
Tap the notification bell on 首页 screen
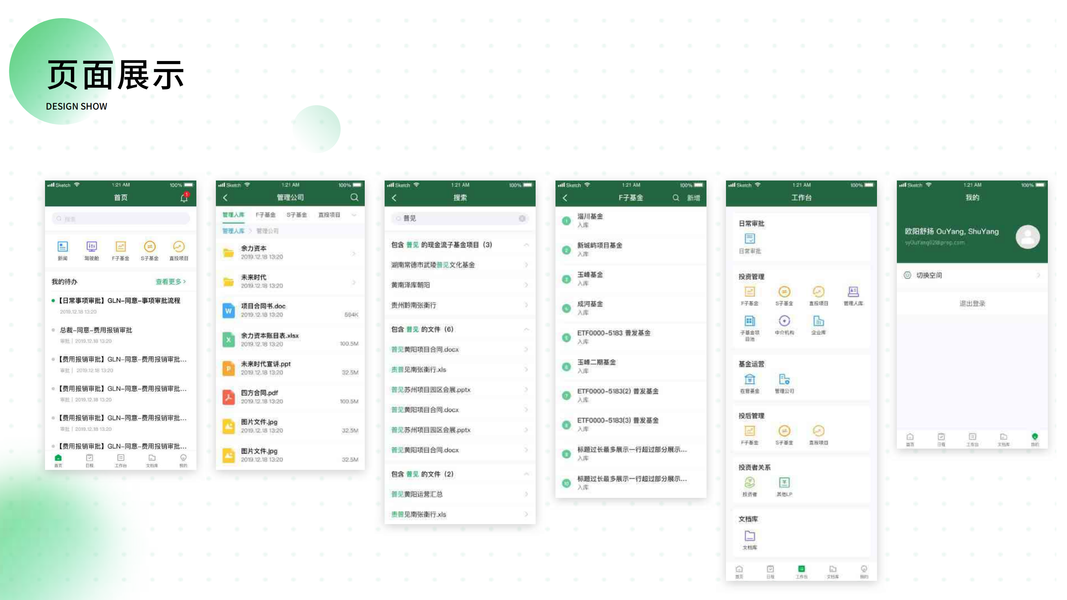coord(184,197)
